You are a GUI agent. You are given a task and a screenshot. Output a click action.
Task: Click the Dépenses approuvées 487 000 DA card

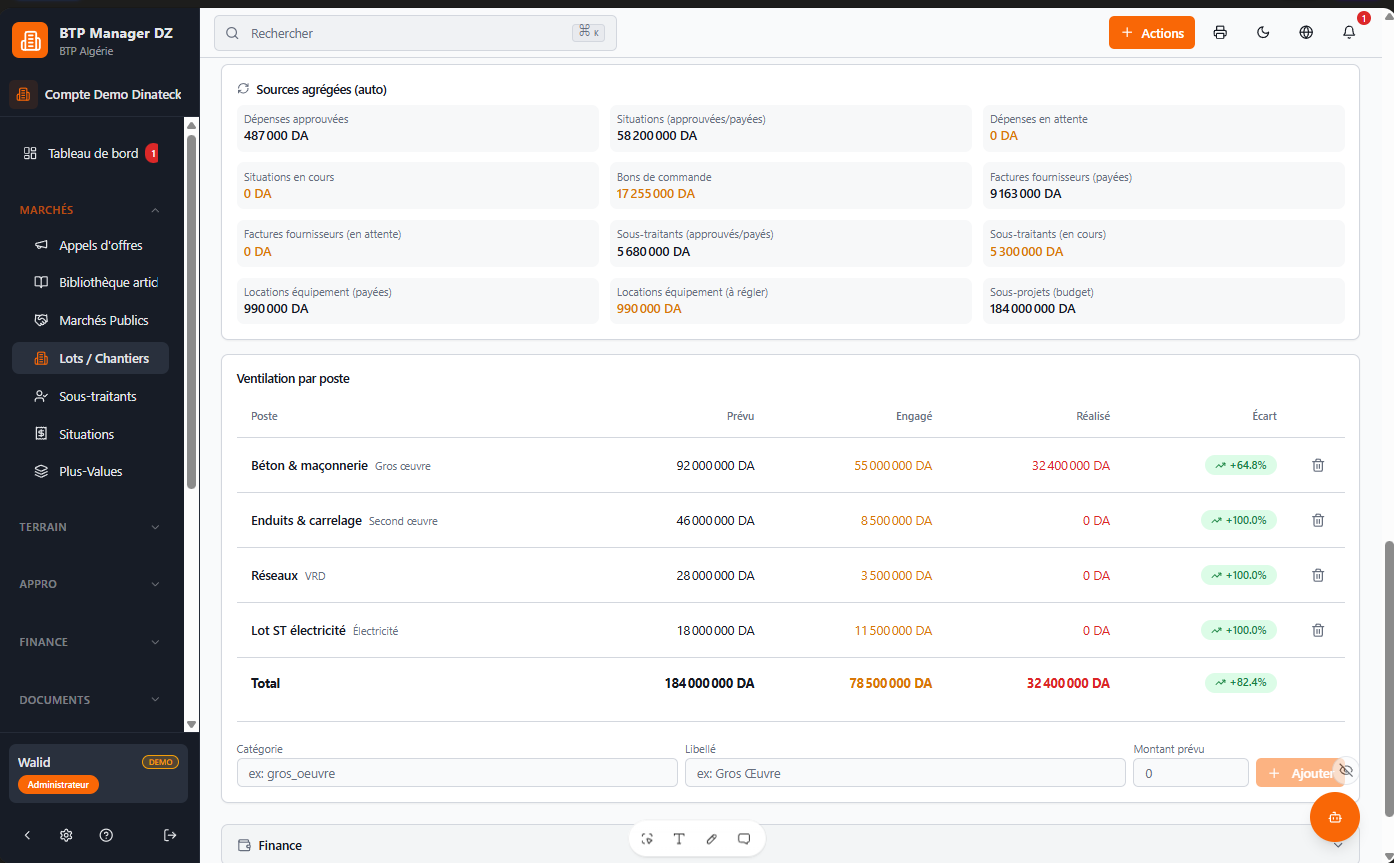click(x=418, y=128)
